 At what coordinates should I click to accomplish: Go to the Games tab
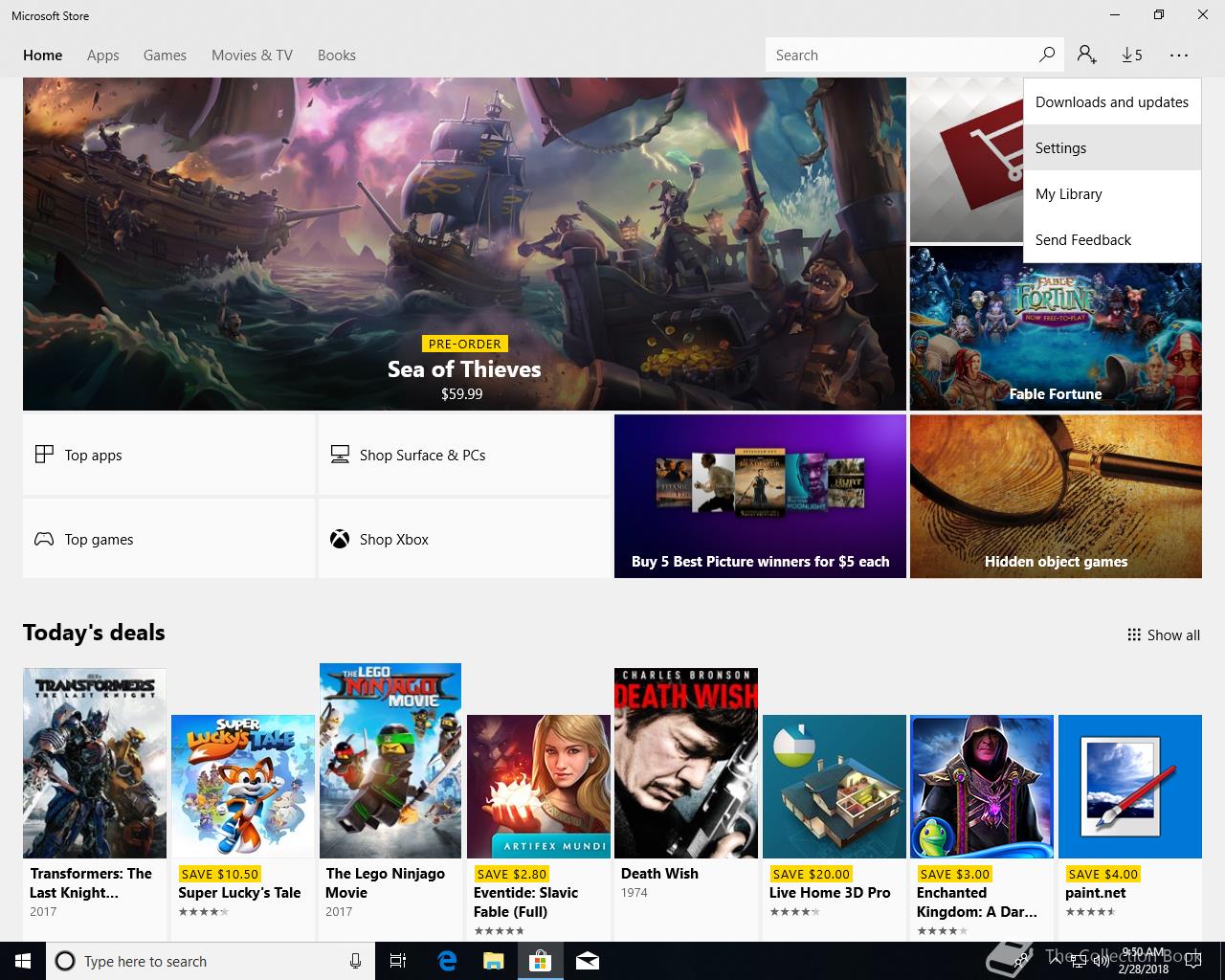(x=165, y=55)
